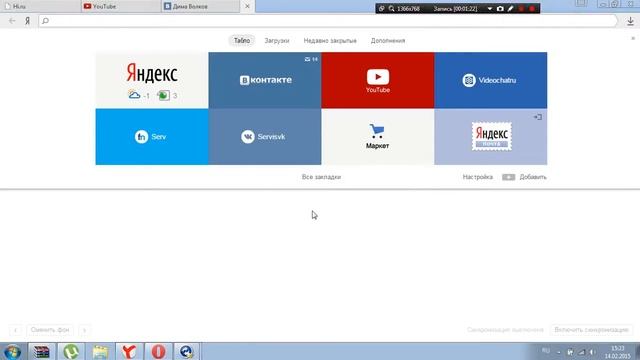The height and width of the screenshot is (360, 640).
Task: Click the volume icon in system tray
Action: pyautogui.click(x=592, y=352)
